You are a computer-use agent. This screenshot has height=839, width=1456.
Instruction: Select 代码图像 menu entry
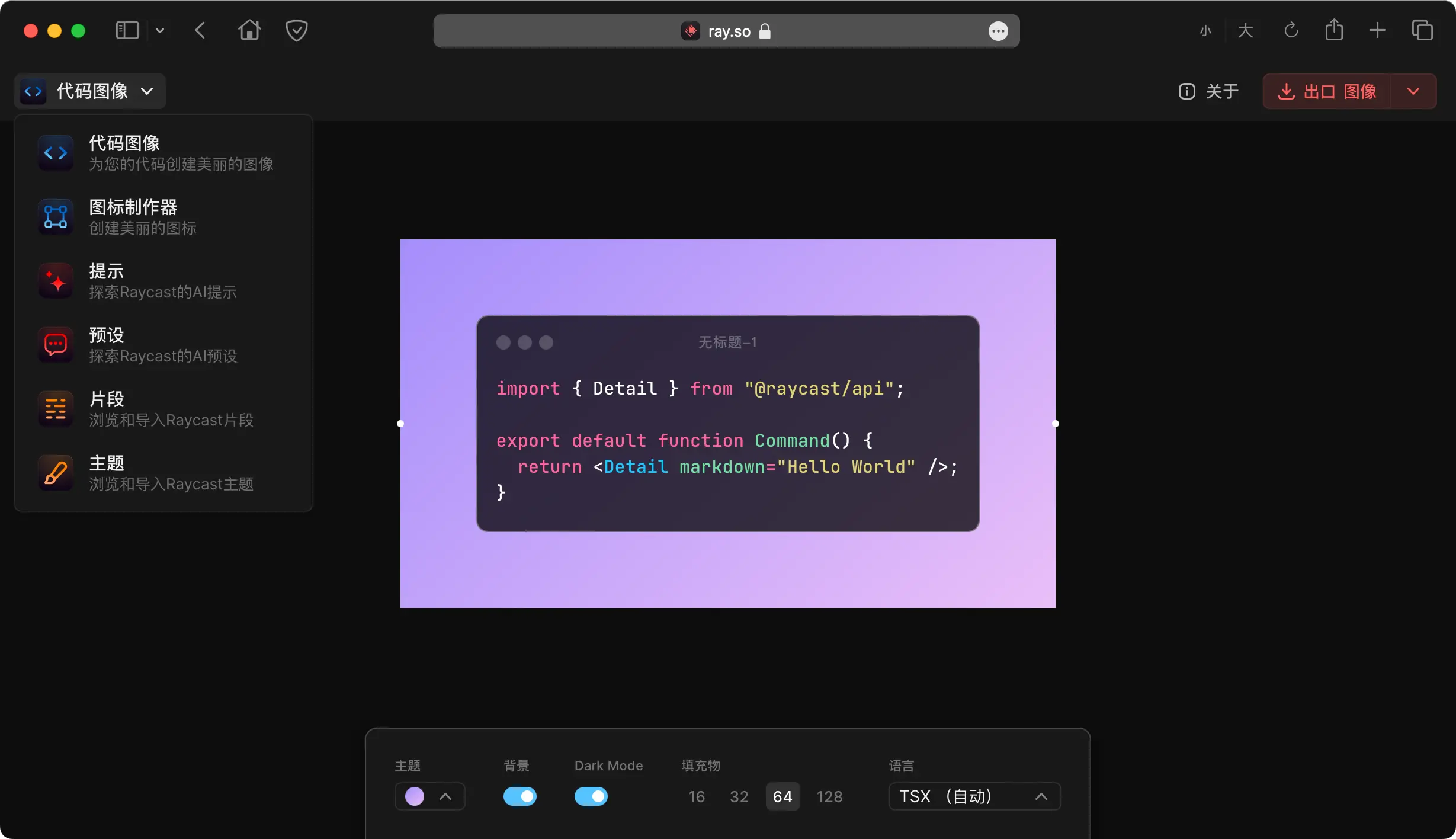[163, 153]
